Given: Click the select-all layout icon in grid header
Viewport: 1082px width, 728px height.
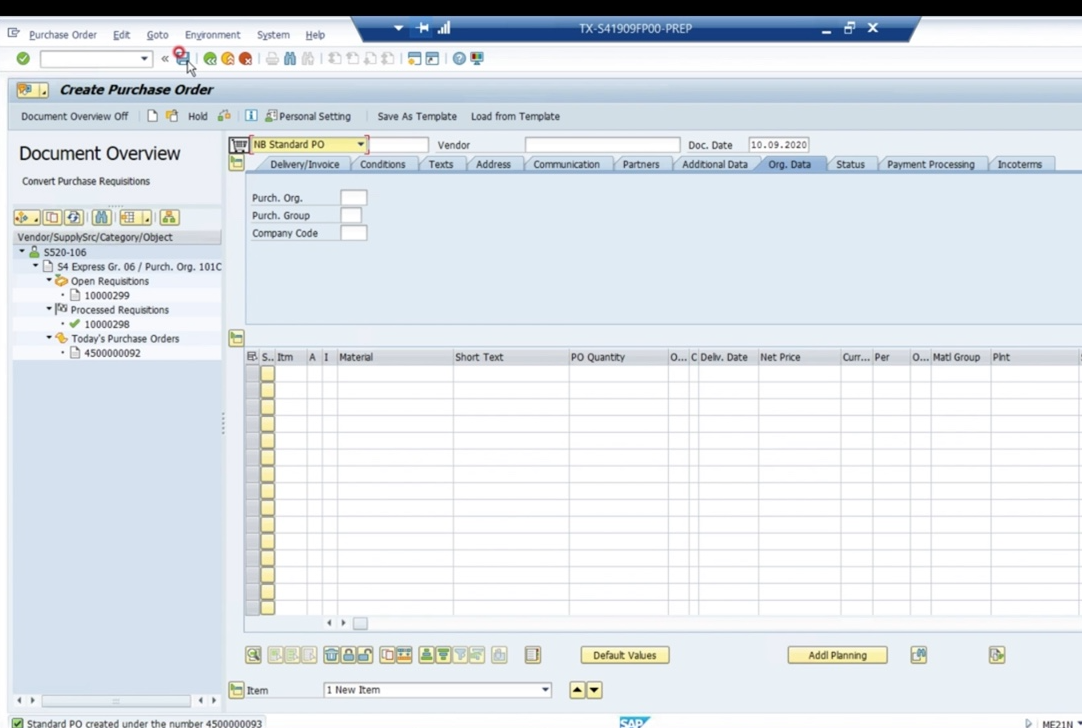Looking at the screenshot, I should (x=252, y=357).
